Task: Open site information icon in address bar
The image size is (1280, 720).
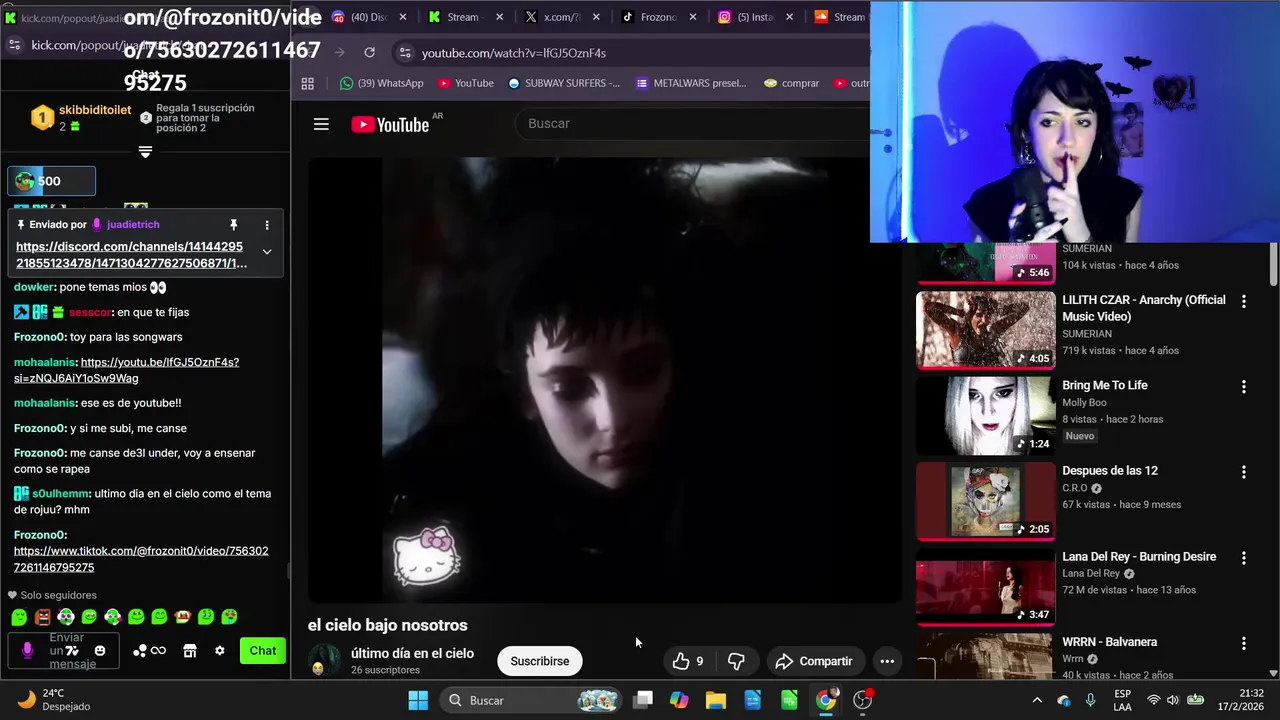Action: pos(404,52)
